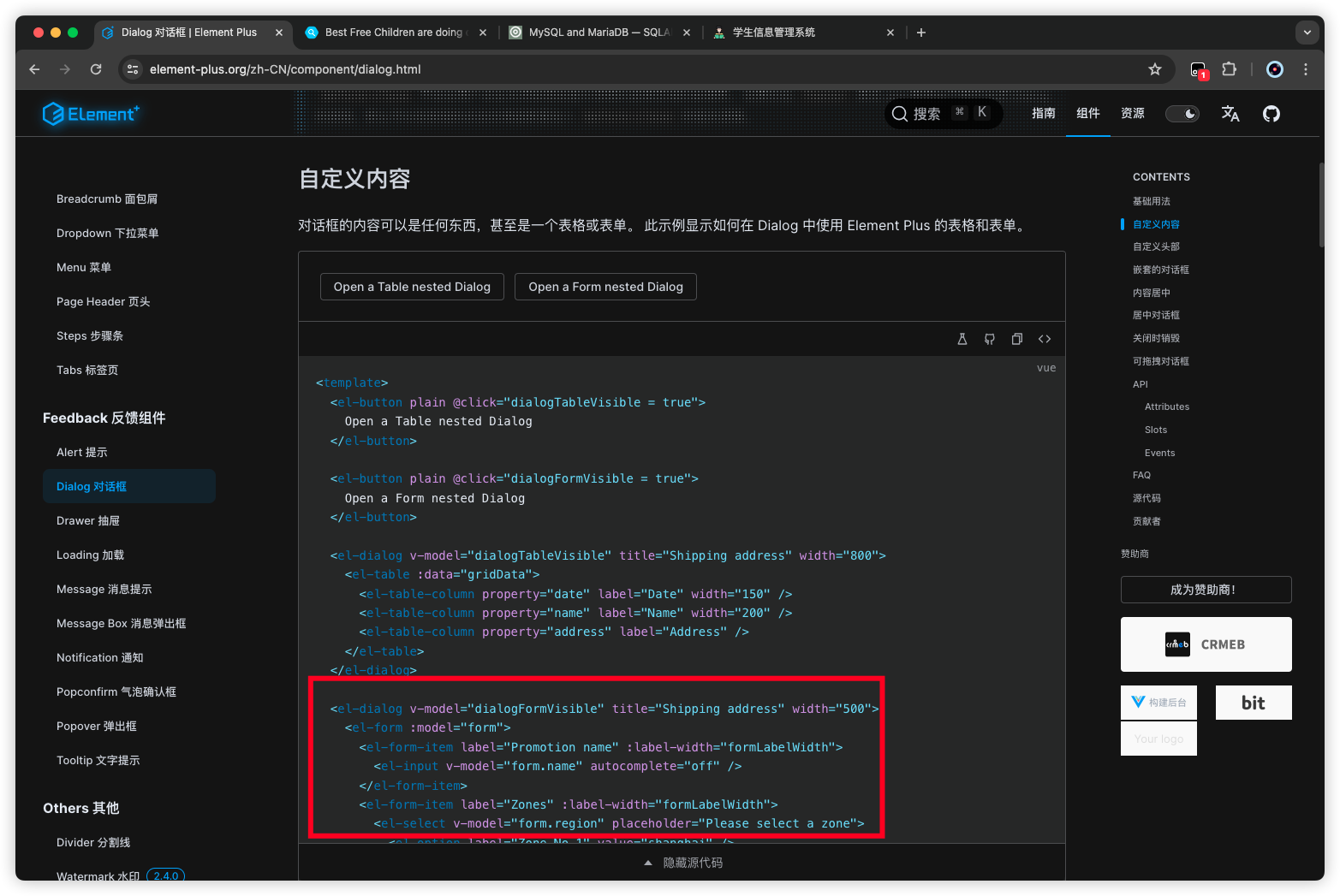
Task: Open Chrome three-dot menu
Action: coord(1306,69)
